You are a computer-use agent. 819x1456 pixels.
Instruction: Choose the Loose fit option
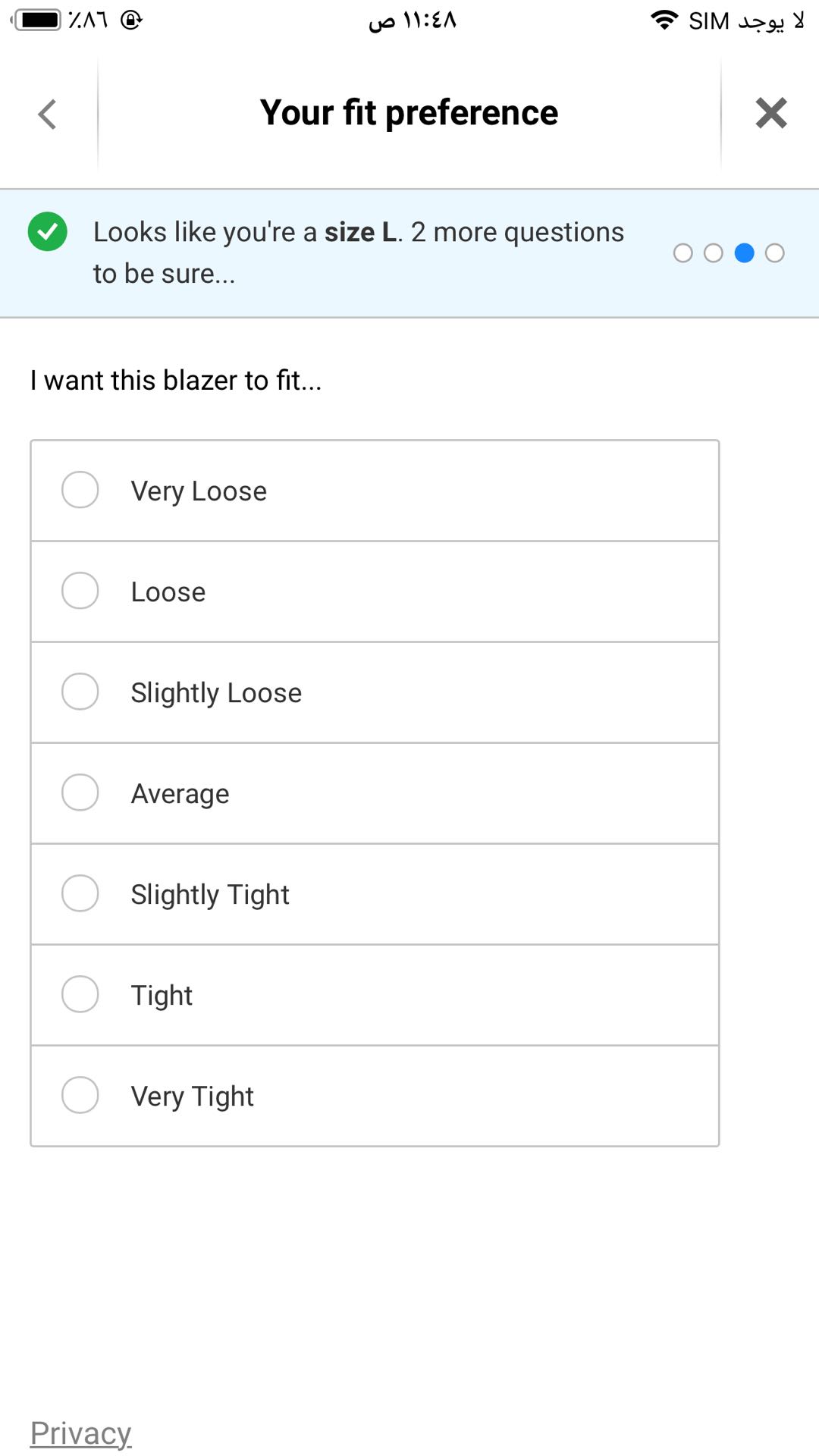point(80,591)
